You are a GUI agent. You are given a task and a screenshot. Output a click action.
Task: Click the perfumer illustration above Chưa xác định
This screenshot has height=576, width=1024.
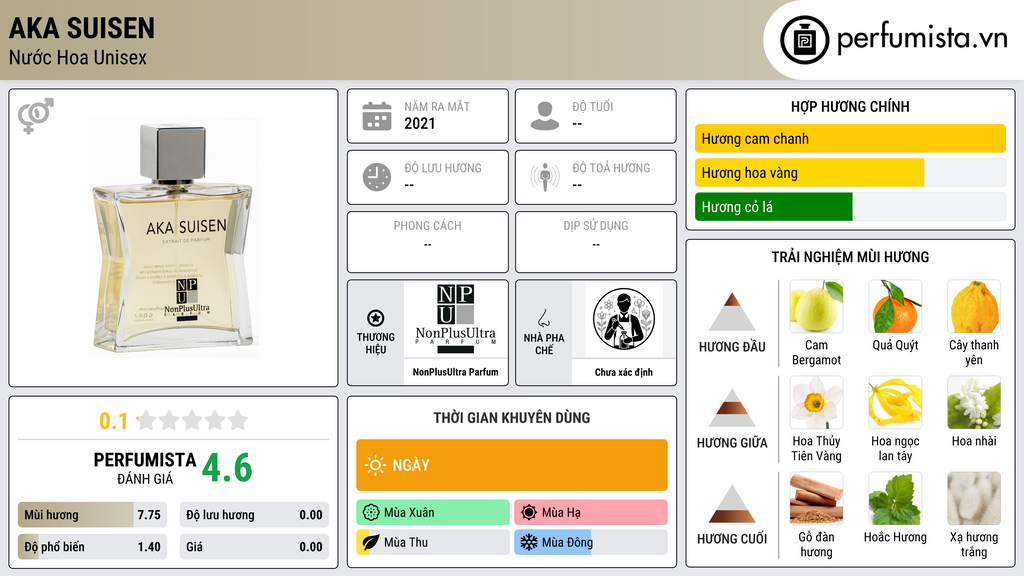624,319
